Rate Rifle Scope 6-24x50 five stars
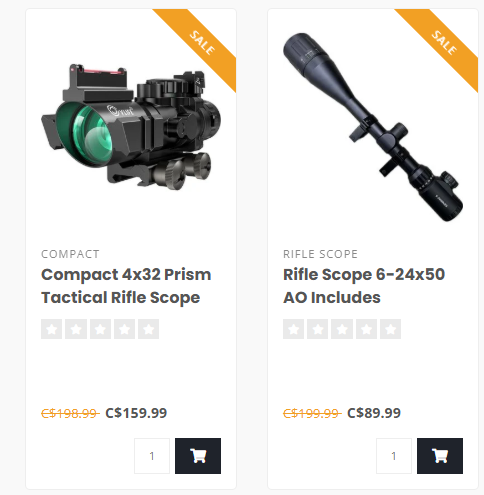Image resolution: width=484 pixels, height=495 pixels. coord(391,329)
